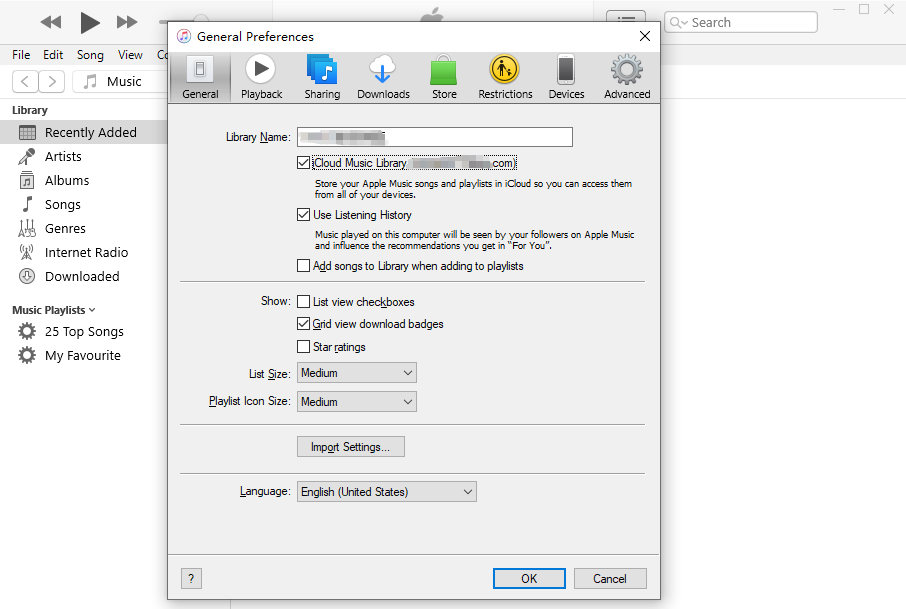Viewport: 906px width, 609px height.
Task: Select Recently Added in Library sidebar
Action: 84,132
